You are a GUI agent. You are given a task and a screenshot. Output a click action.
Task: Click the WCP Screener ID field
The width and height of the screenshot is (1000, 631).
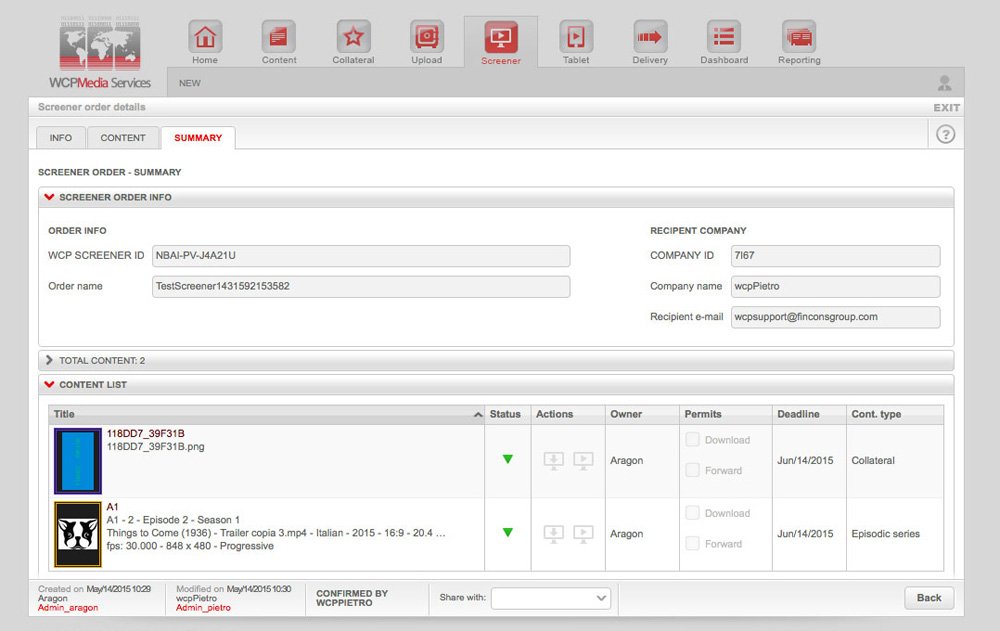pos(361,256)
